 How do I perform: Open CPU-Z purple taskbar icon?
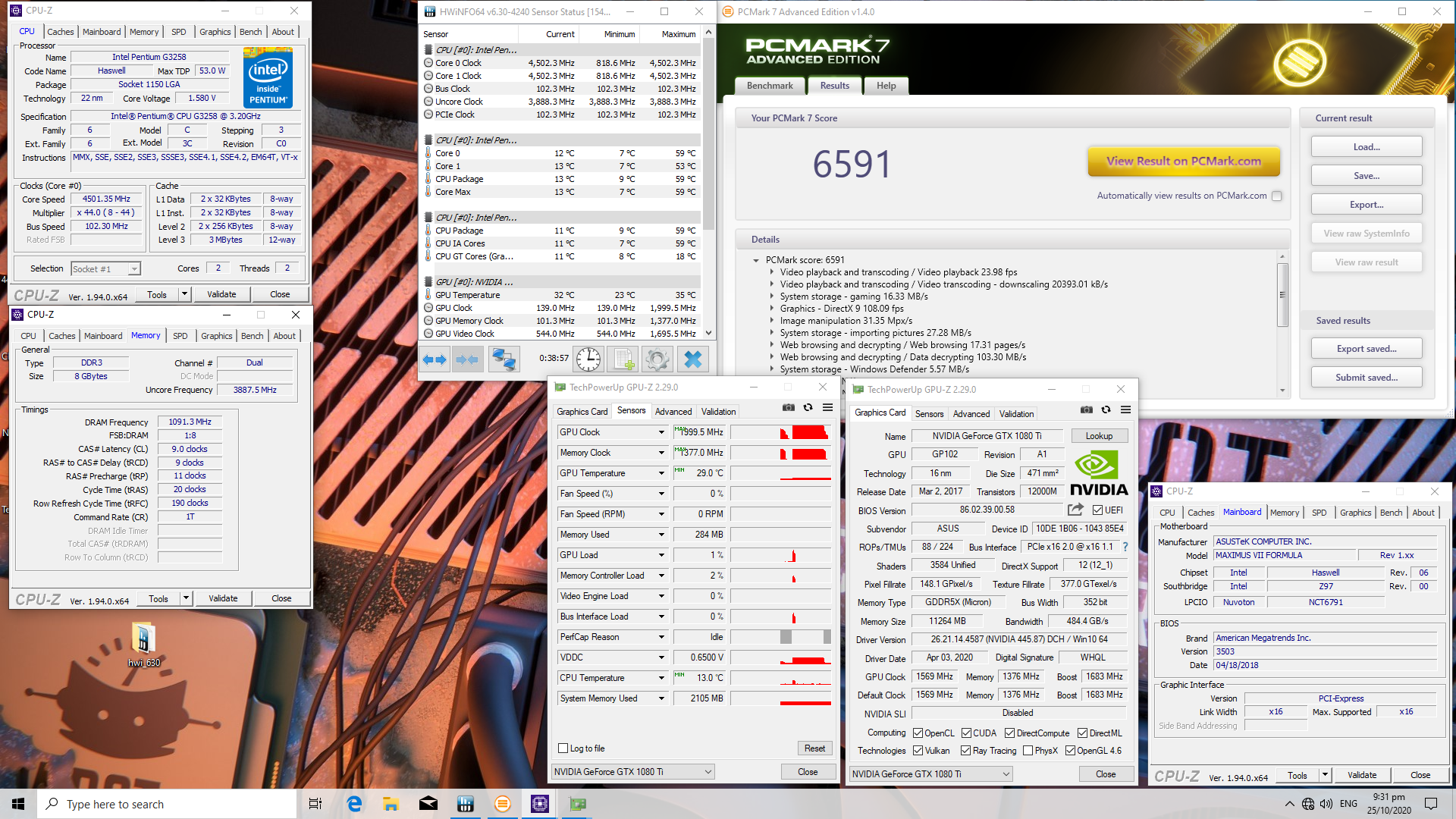[539, 804]
